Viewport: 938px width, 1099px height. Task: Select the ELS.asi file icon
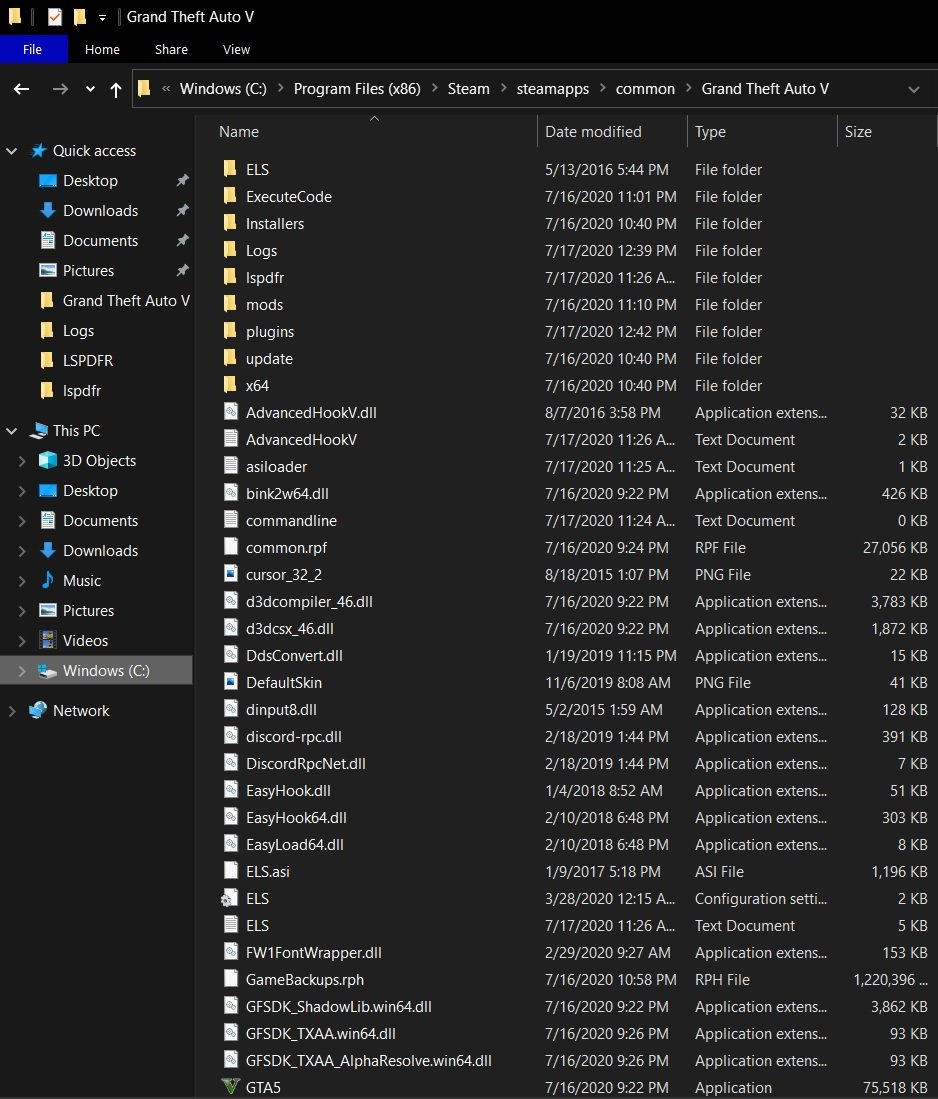[x=231, y=871]
